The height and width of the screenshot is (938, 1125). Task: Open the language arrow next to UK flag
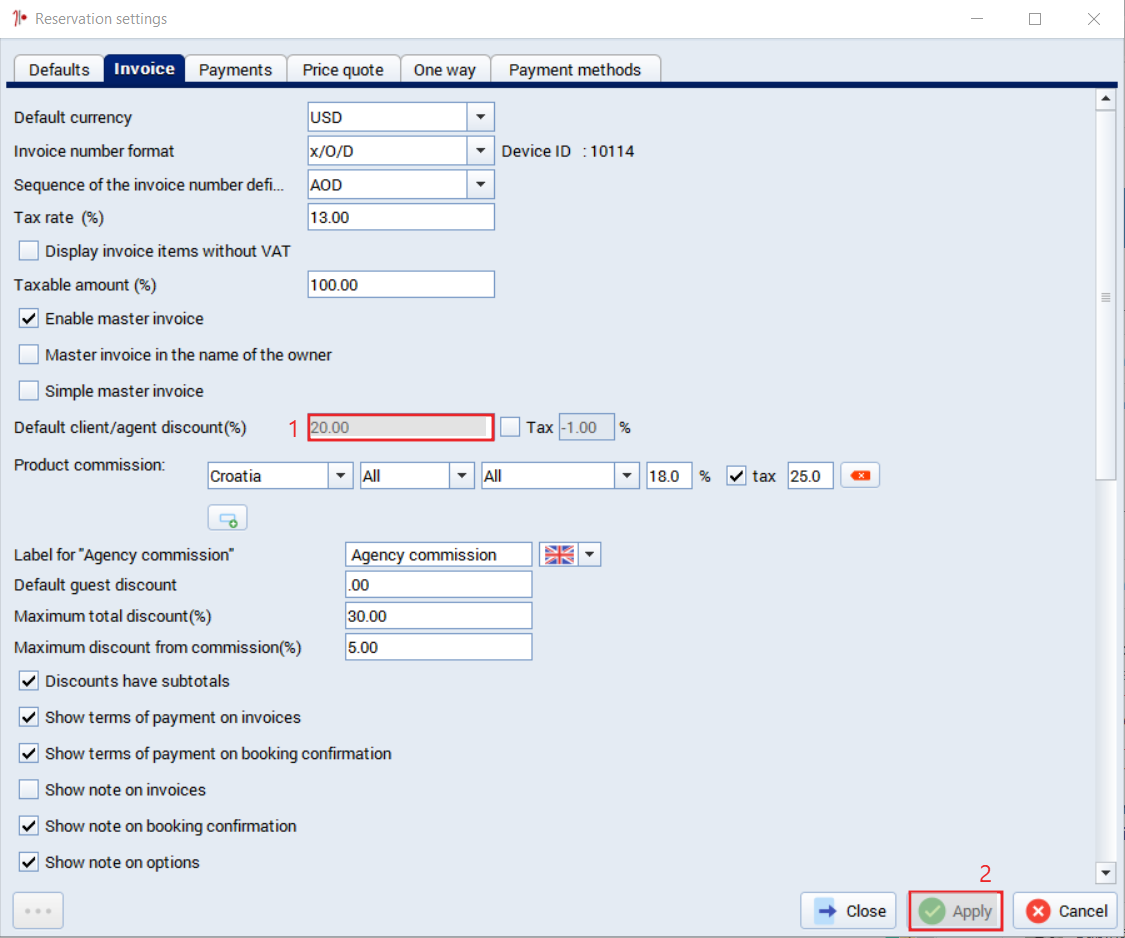pyautogui.click(x=590, y=555)
